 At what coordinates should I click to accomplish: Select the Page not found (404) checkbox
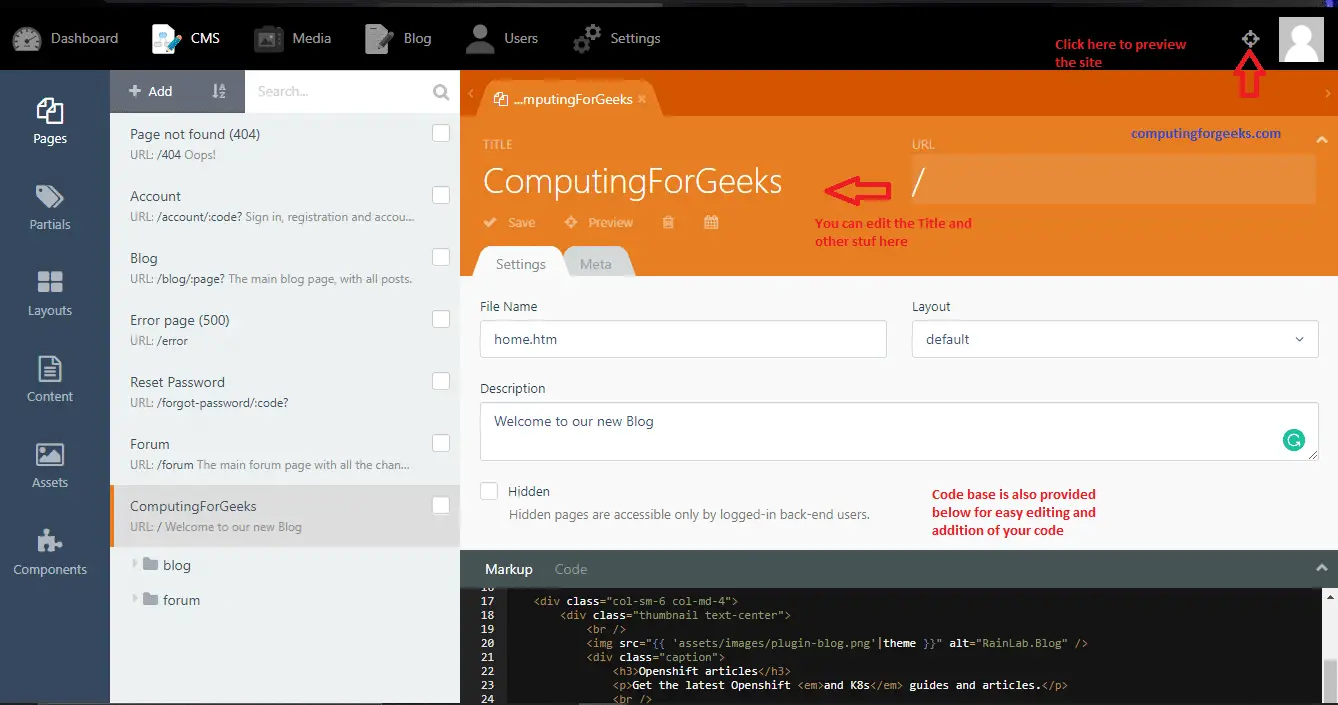(x=441, y=133)
